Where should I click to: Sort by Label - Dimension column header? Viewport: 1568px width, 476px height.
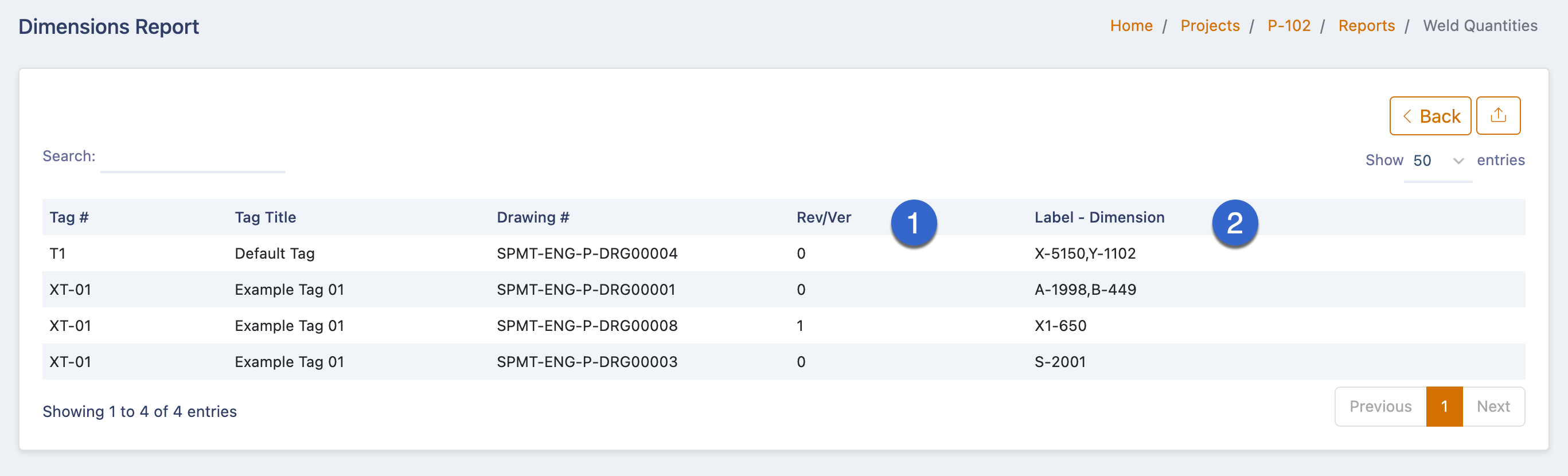click(1099, 217)
